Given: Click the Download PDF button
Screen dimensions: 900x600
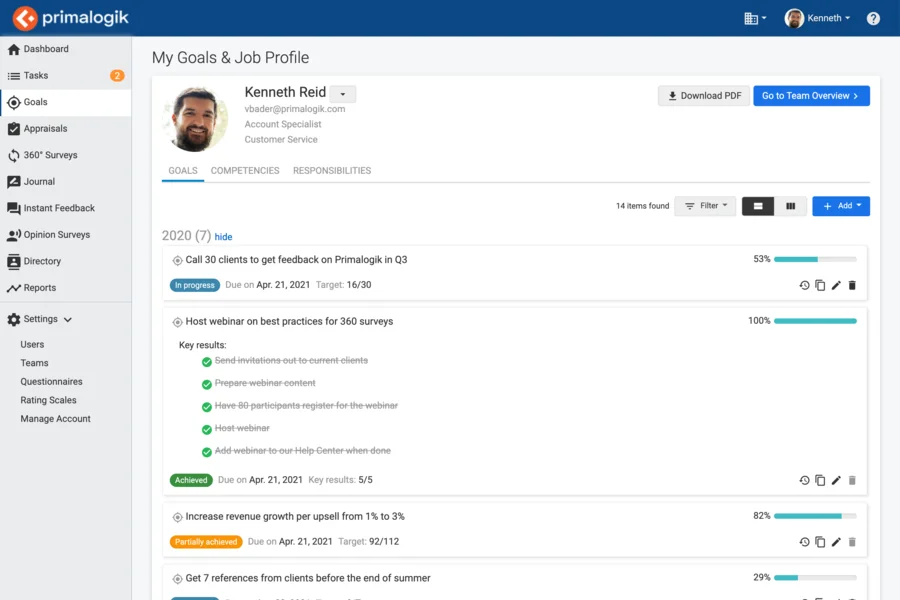Looking at the screenshot, I should [701, 96].
